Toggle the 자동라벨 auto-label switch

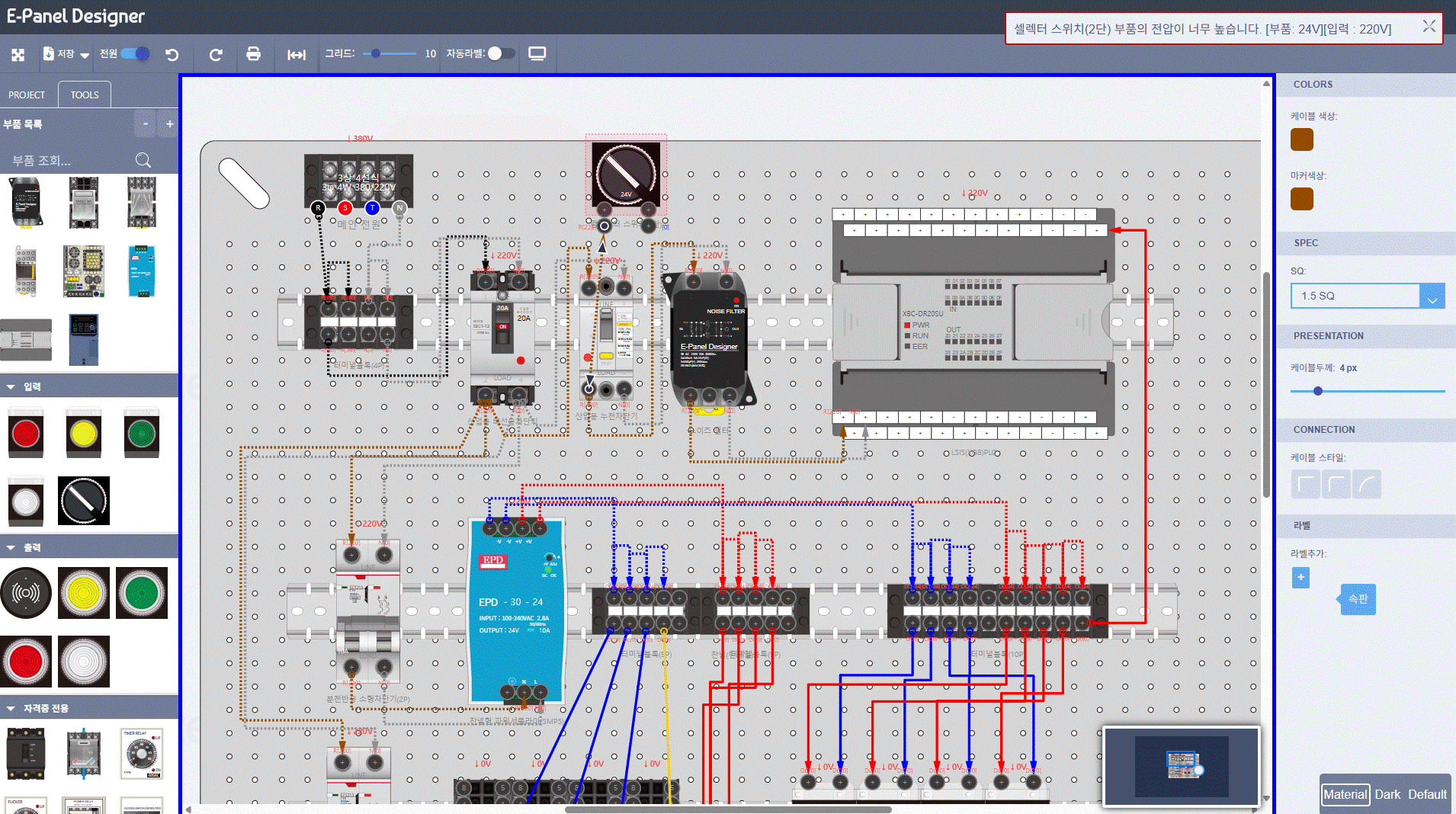pos(501,53)
